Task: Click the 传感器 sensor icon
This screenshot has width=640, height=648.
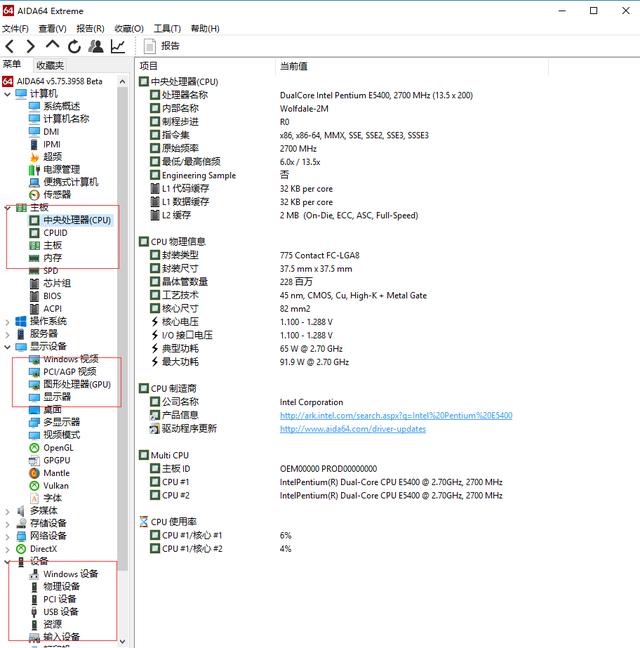Action: pyautogui.click(x=35, y=195)
